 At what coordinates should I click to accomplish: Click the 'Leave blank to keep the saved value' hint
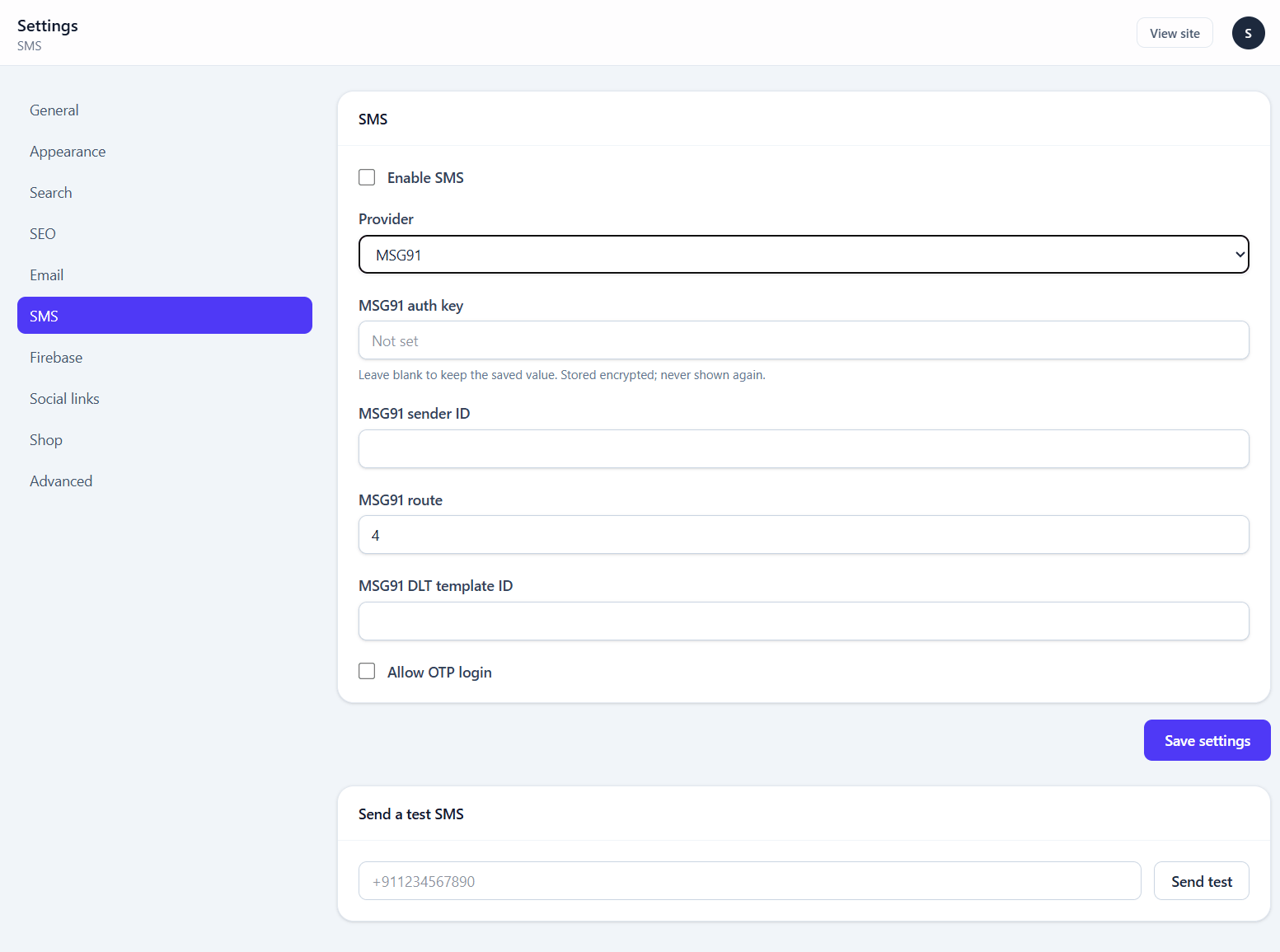point(562,375)
